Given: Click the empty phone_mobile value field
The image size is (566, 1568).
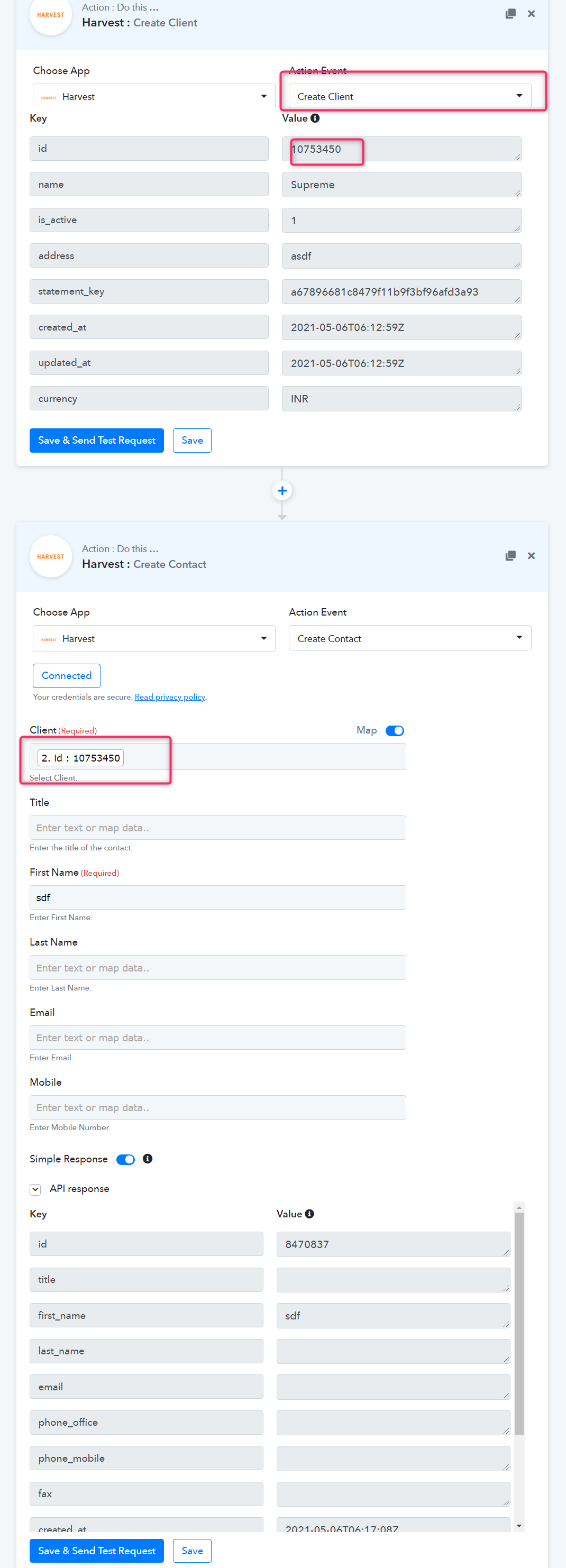Looking at the screenshot, I should [x=393, y=1459].
